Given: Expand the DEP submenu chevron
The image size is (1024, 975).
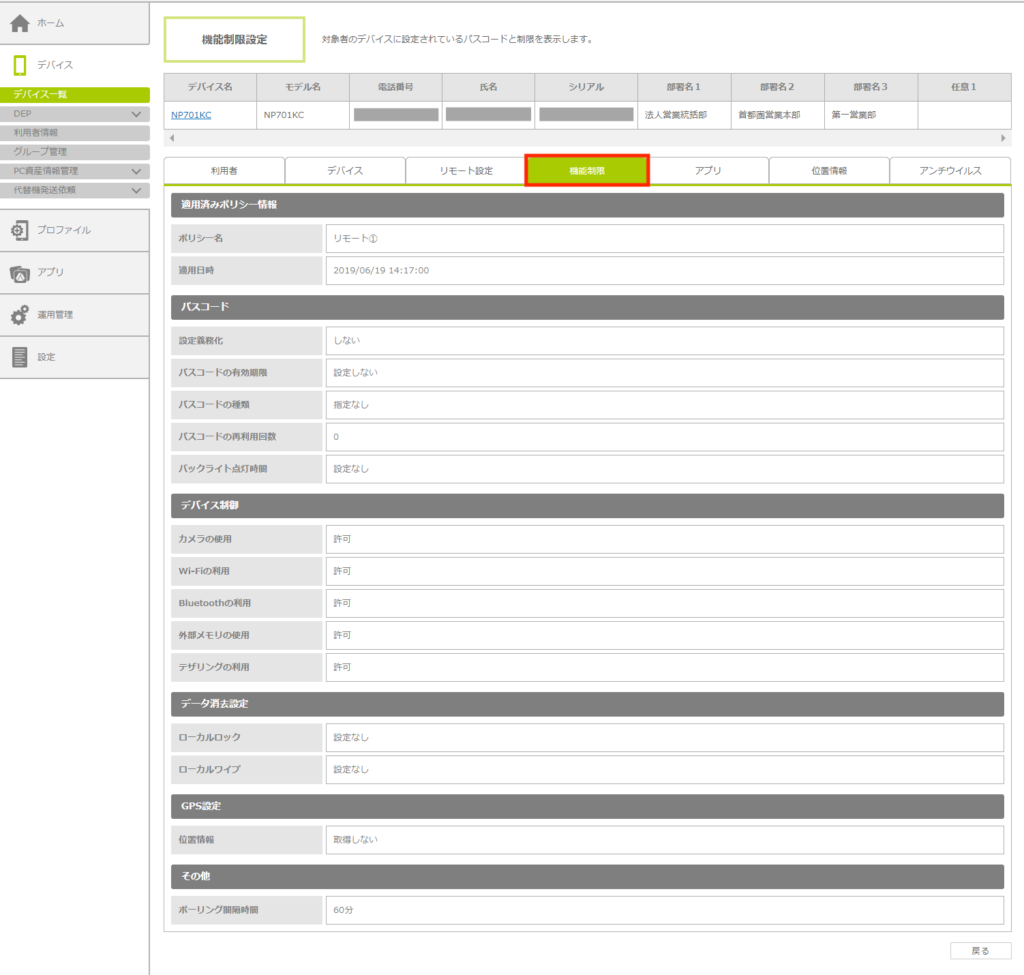Looking at the screenshot, I should 137,114.
